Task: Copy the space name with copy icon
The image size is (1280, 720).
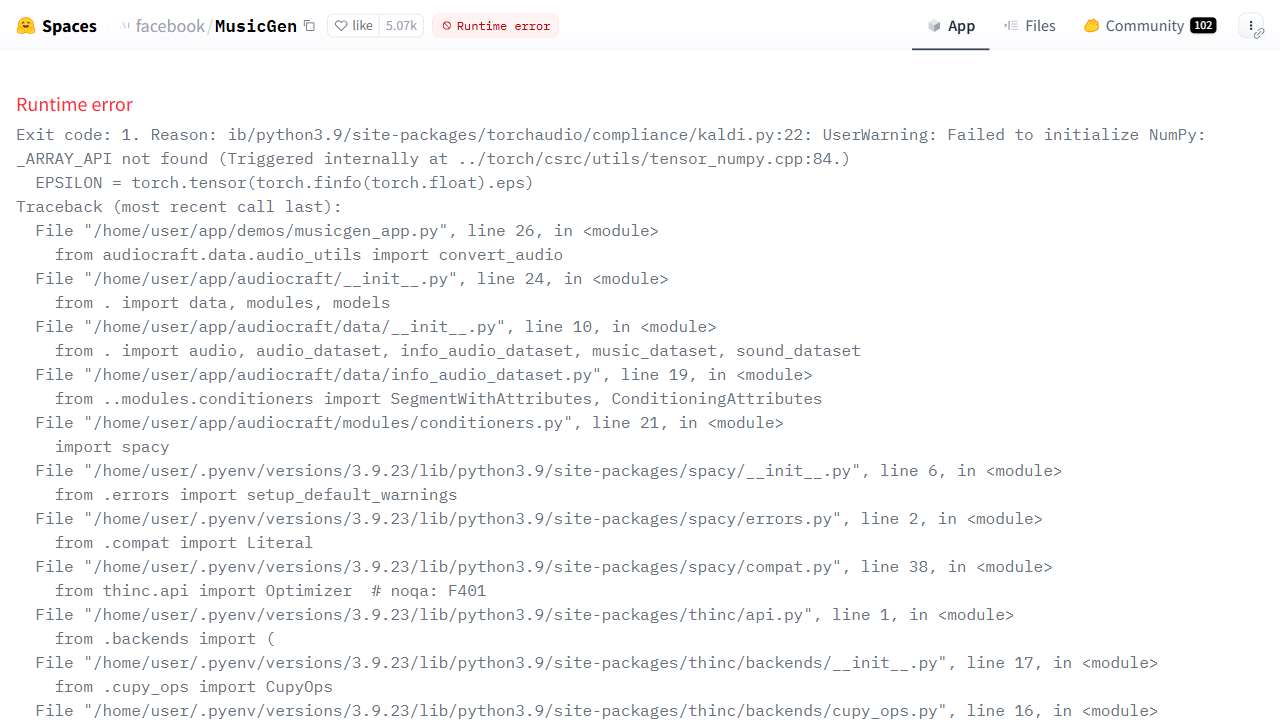Action: pos(309,26)
